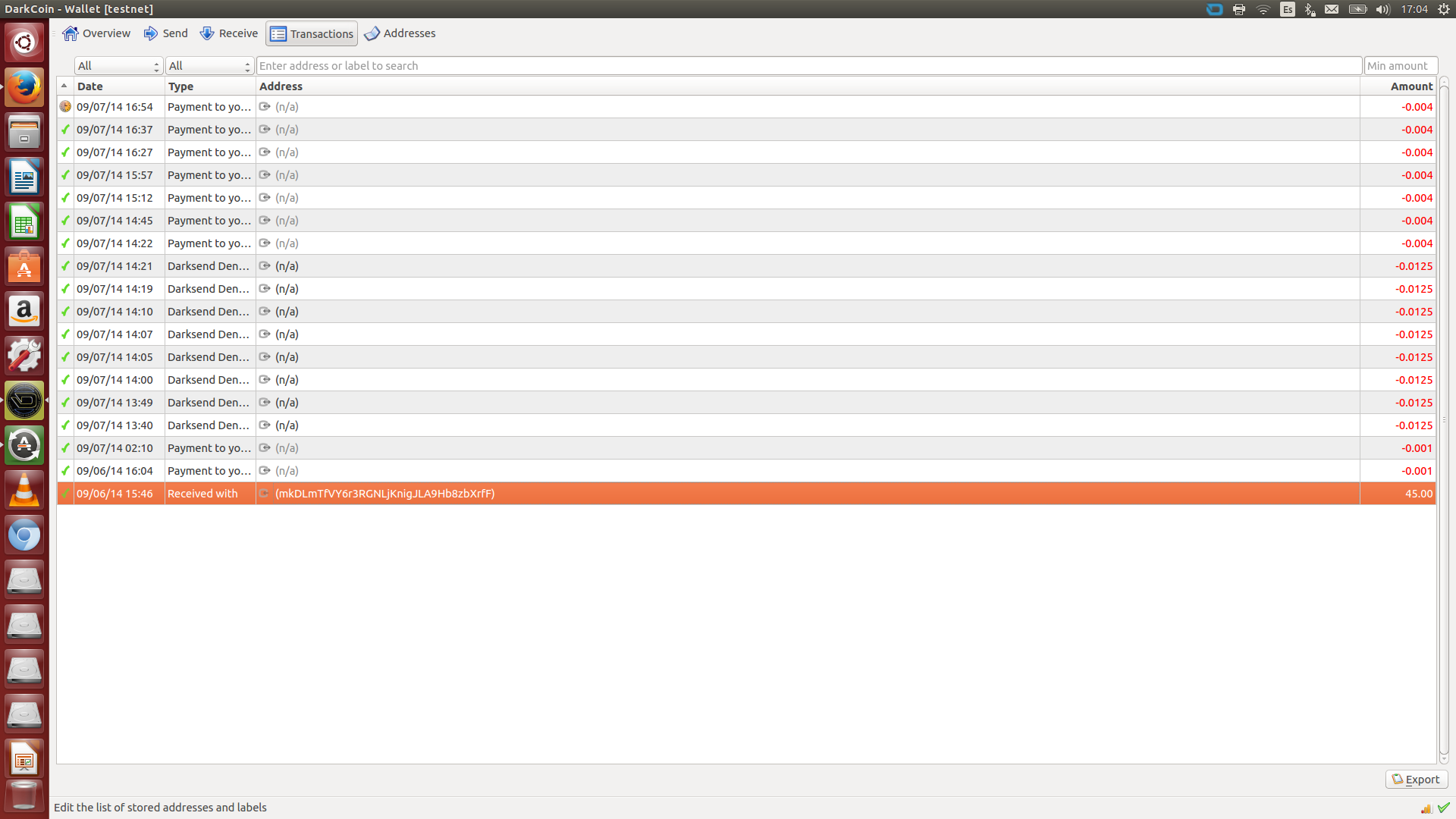Viewport: 1456px width, 819px height.
Task: Click the confirmed checkmark on 09/07/14 14:00 row
Action: 65,380
